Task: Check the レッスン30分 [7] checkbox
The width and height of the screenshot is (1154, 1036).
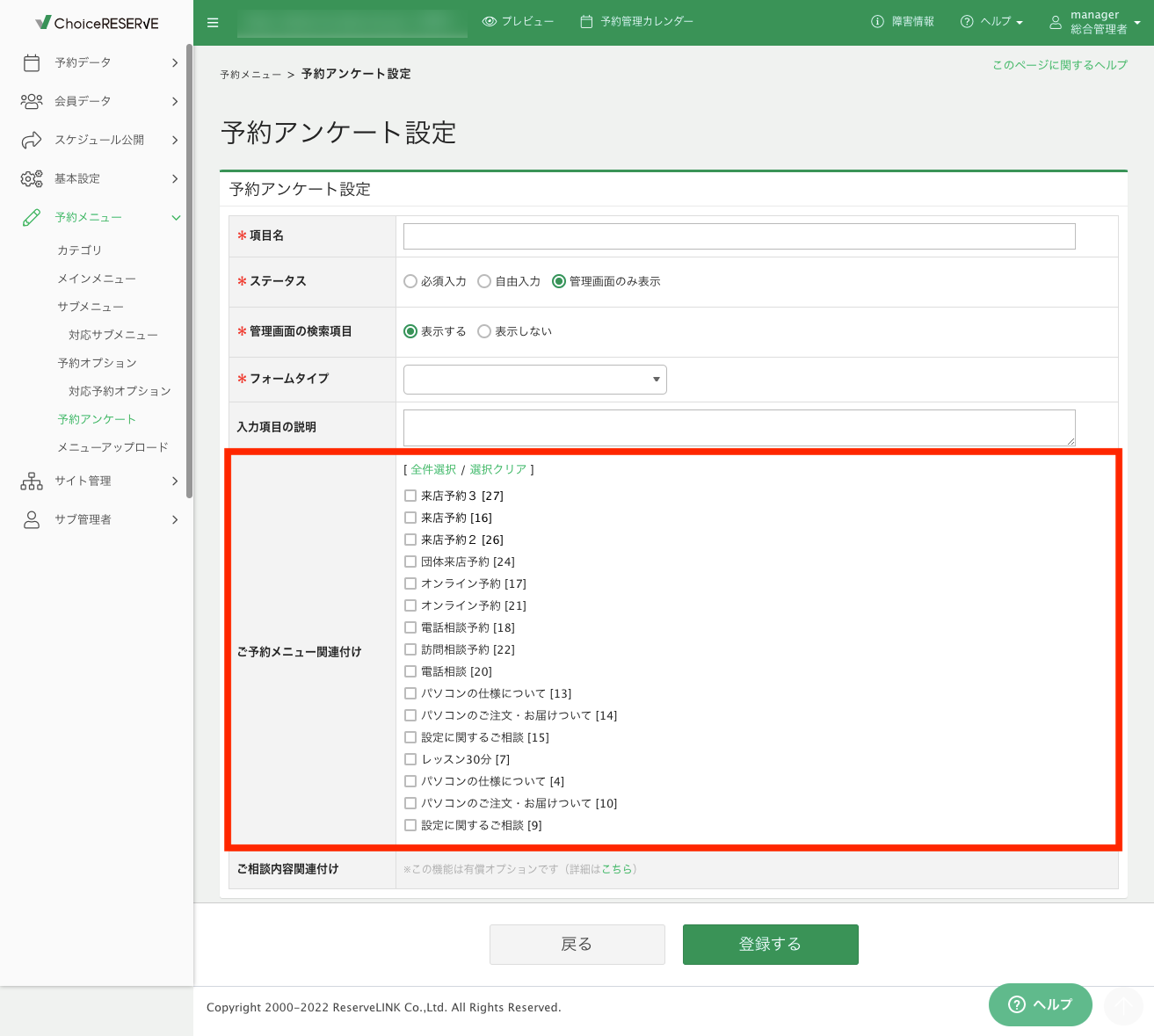Action: pyautogui.click(x=410, y=759)
